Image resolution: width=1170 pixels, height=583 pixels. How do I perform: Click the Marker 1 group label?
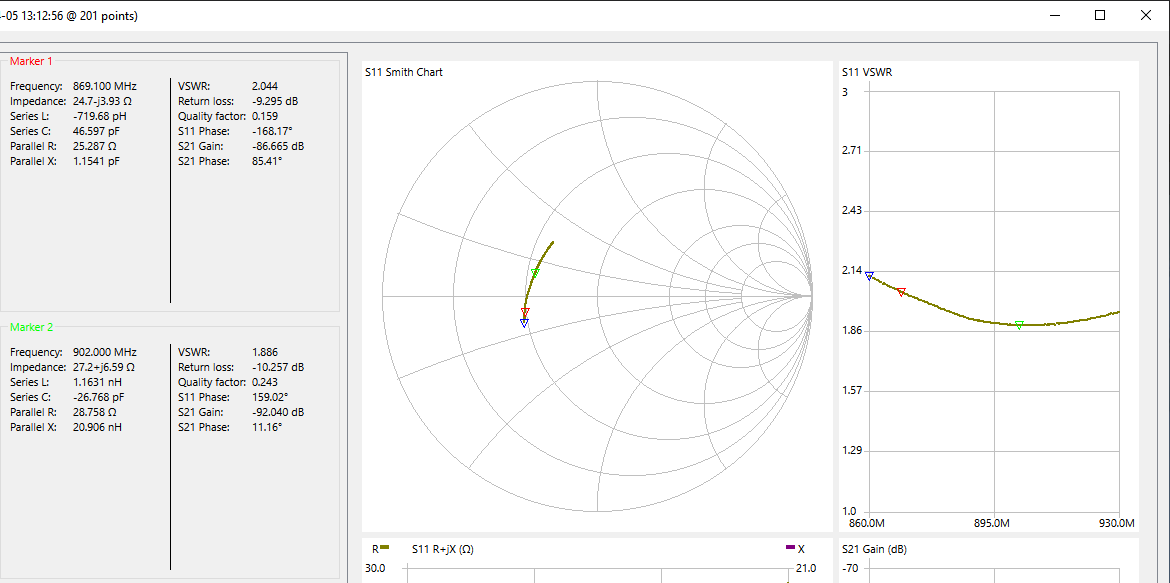pos(31,61)
